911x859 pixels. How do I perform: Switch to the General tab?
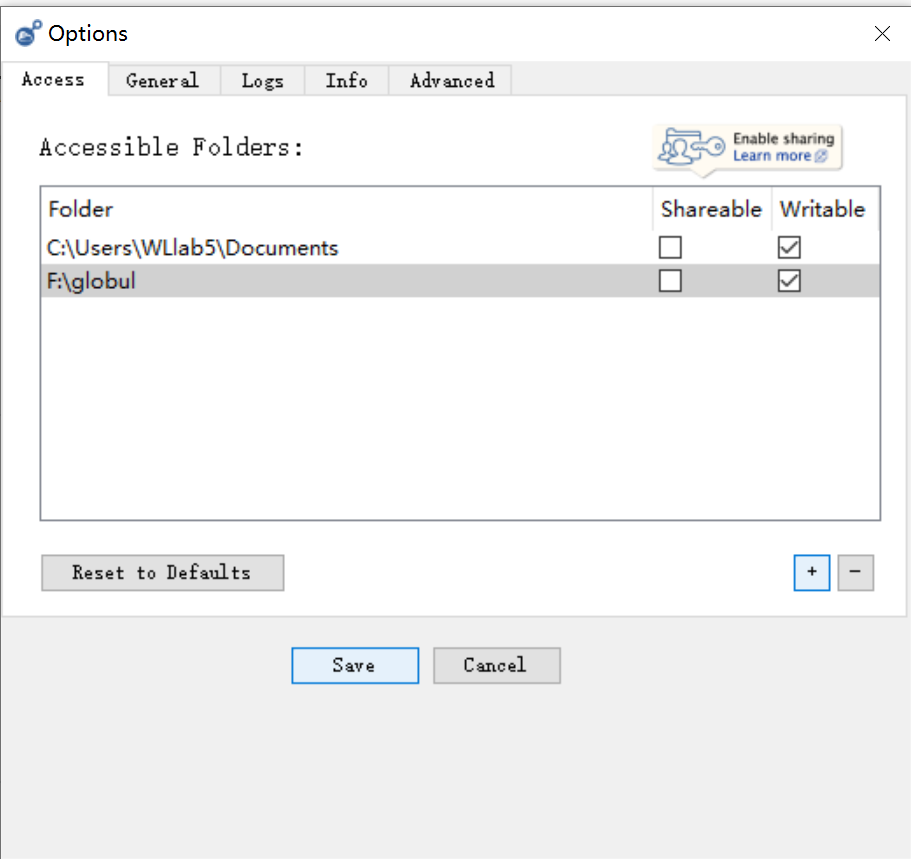pos(162,81)
